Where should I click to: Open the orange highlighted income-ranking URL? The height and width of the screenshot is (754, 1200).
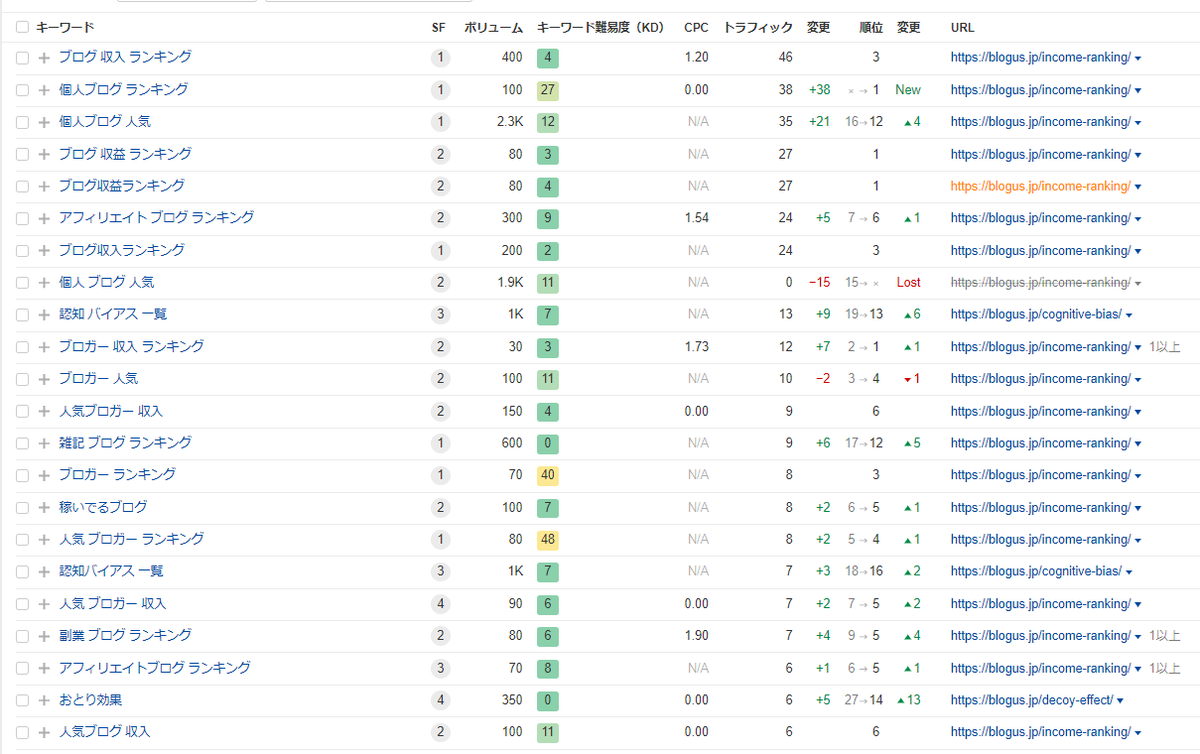[1040, 186]
